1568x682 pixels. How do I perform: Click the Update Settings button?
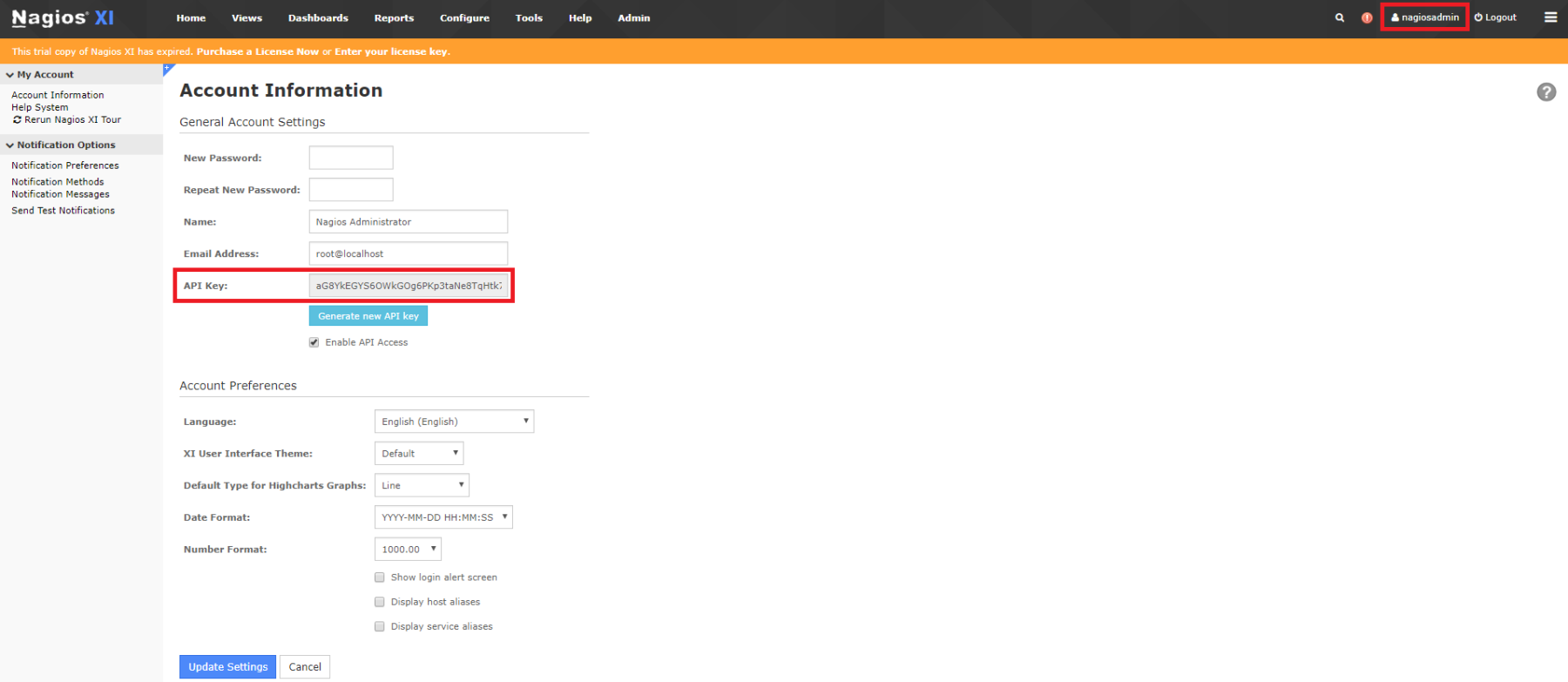227,667
